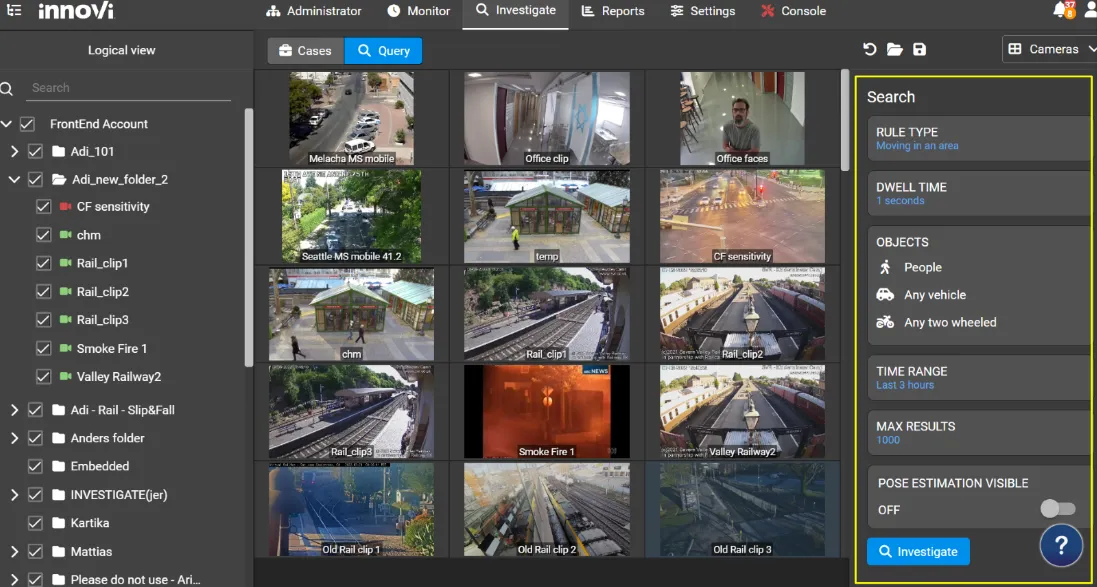
Task: Open the help question mark button
Action: [x=1061, y=545]
